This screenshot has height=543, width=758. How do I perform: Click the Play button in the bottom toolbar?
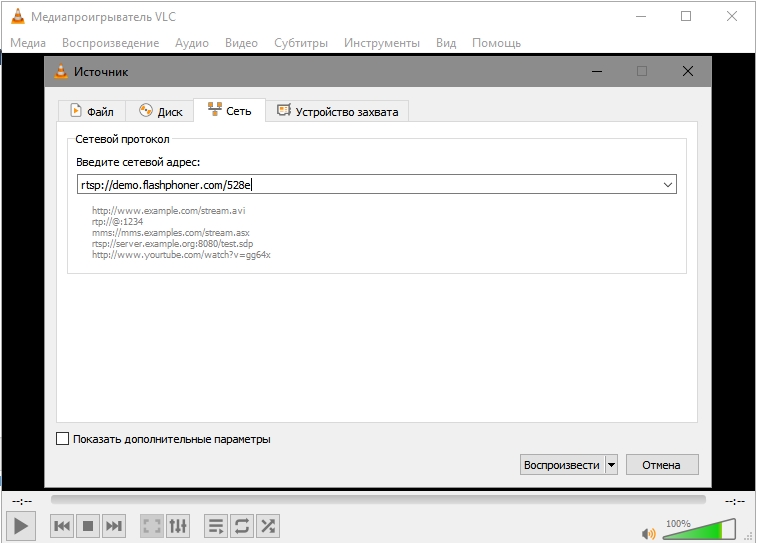[x=21, y=525]
